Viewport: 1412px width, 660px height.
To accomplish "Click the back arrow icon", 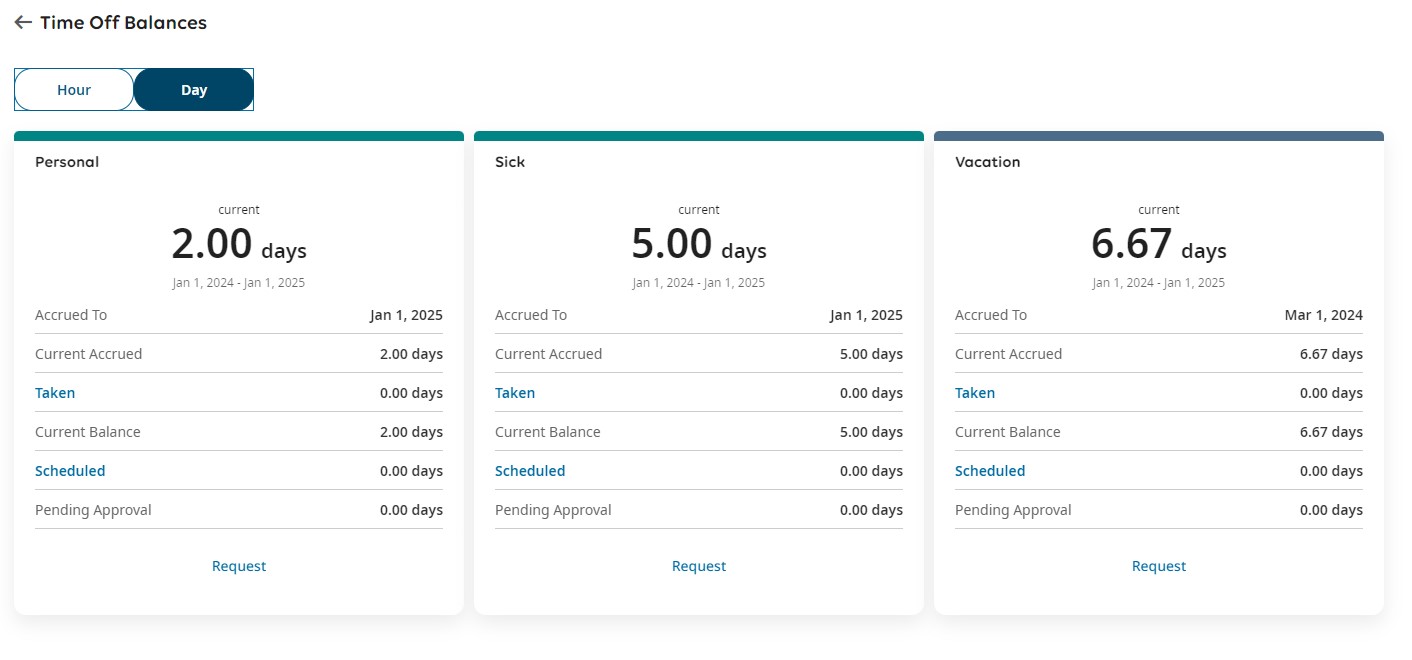I will 23,23.
